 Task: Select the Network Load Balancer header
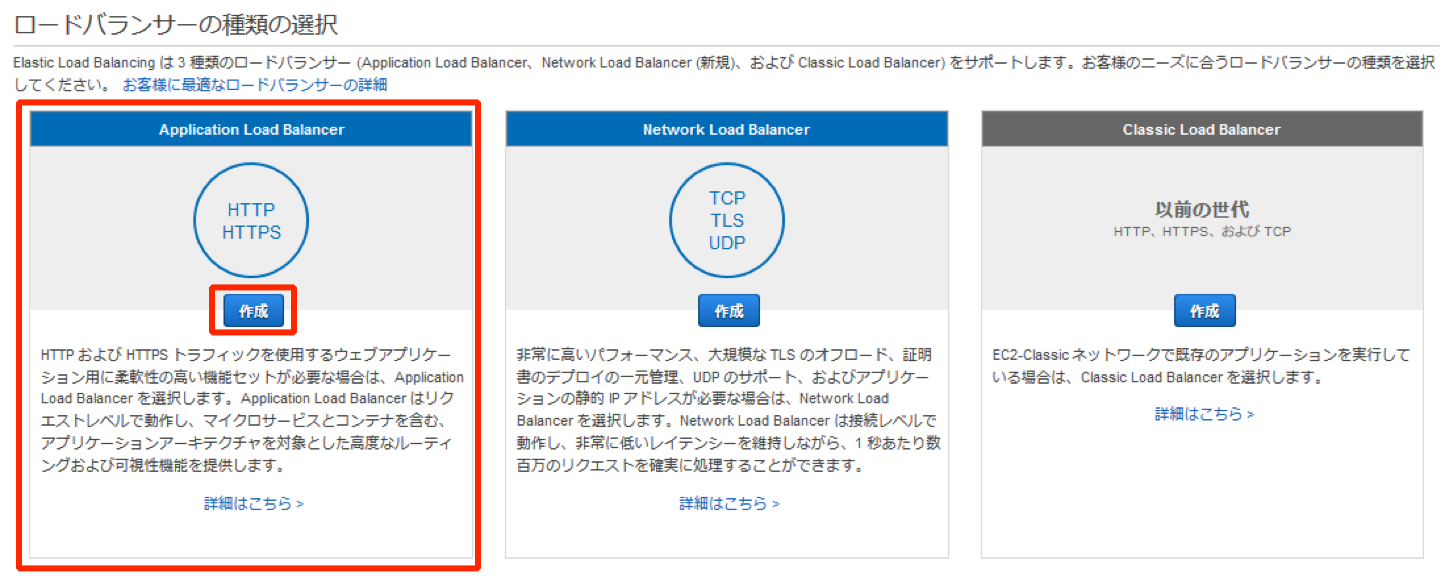[727, 130]
